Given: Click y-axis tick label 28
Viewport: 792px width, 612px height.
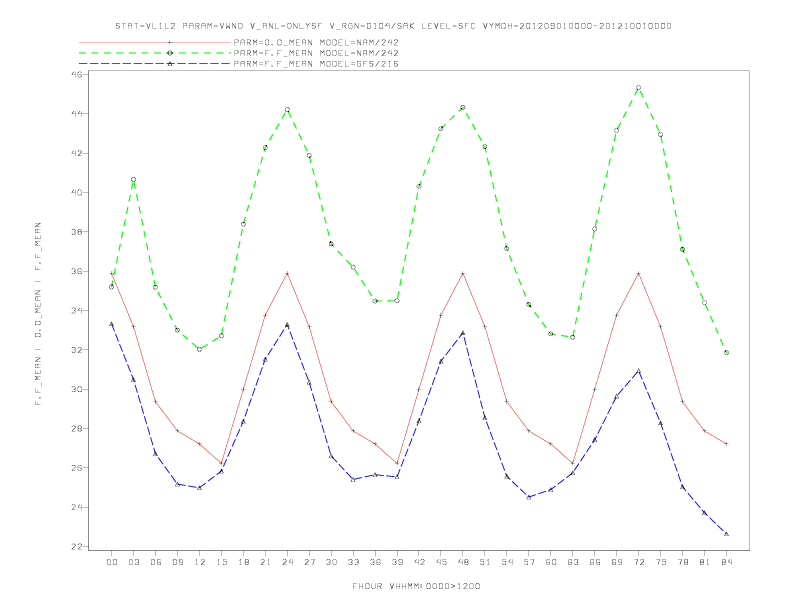Looking at the screenshot, I should (78, 429).
